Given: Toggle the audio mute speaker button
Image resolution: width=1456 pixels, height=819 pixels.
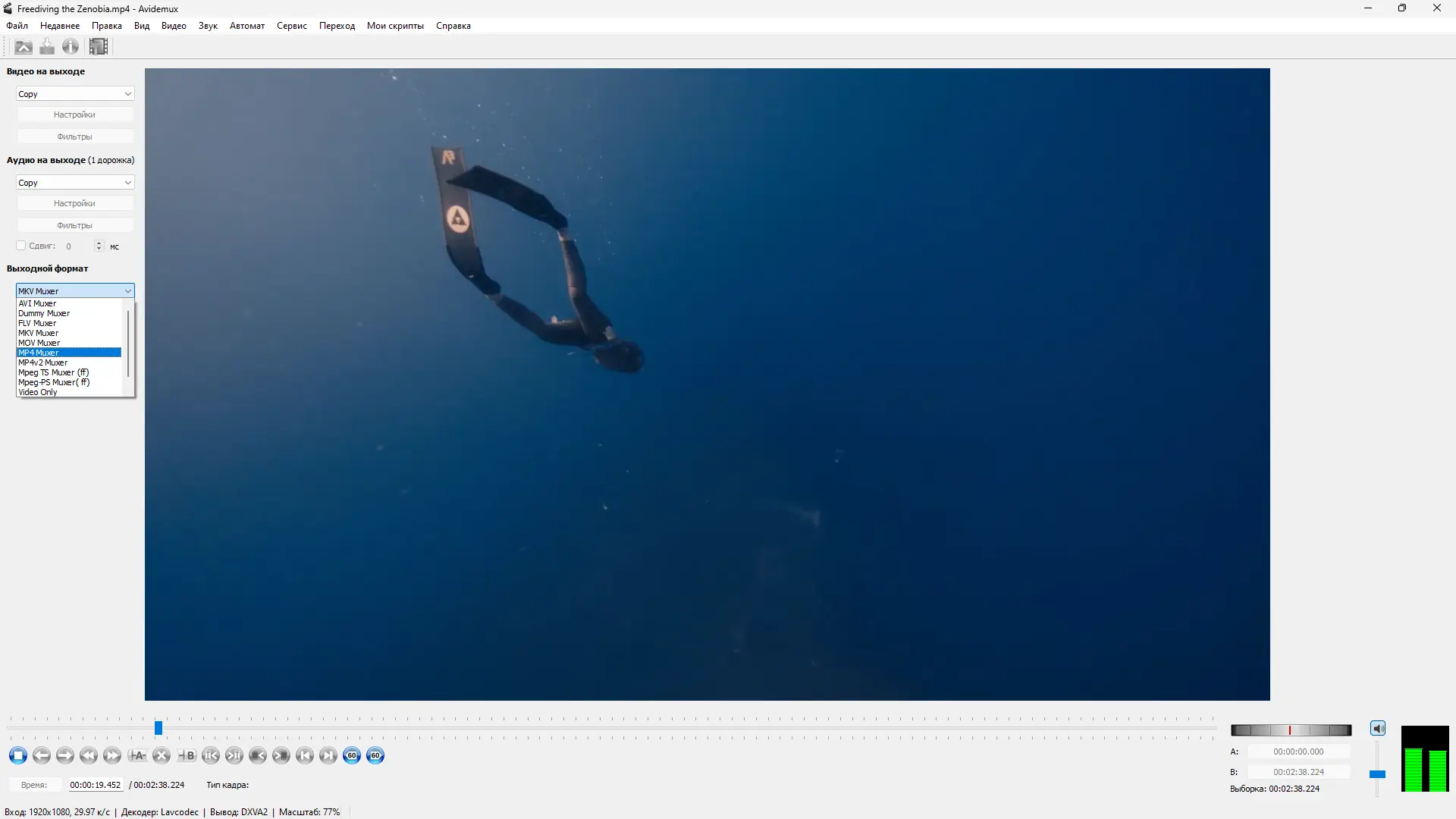Looking at the screenshot, I should [x=1378, y=729].
